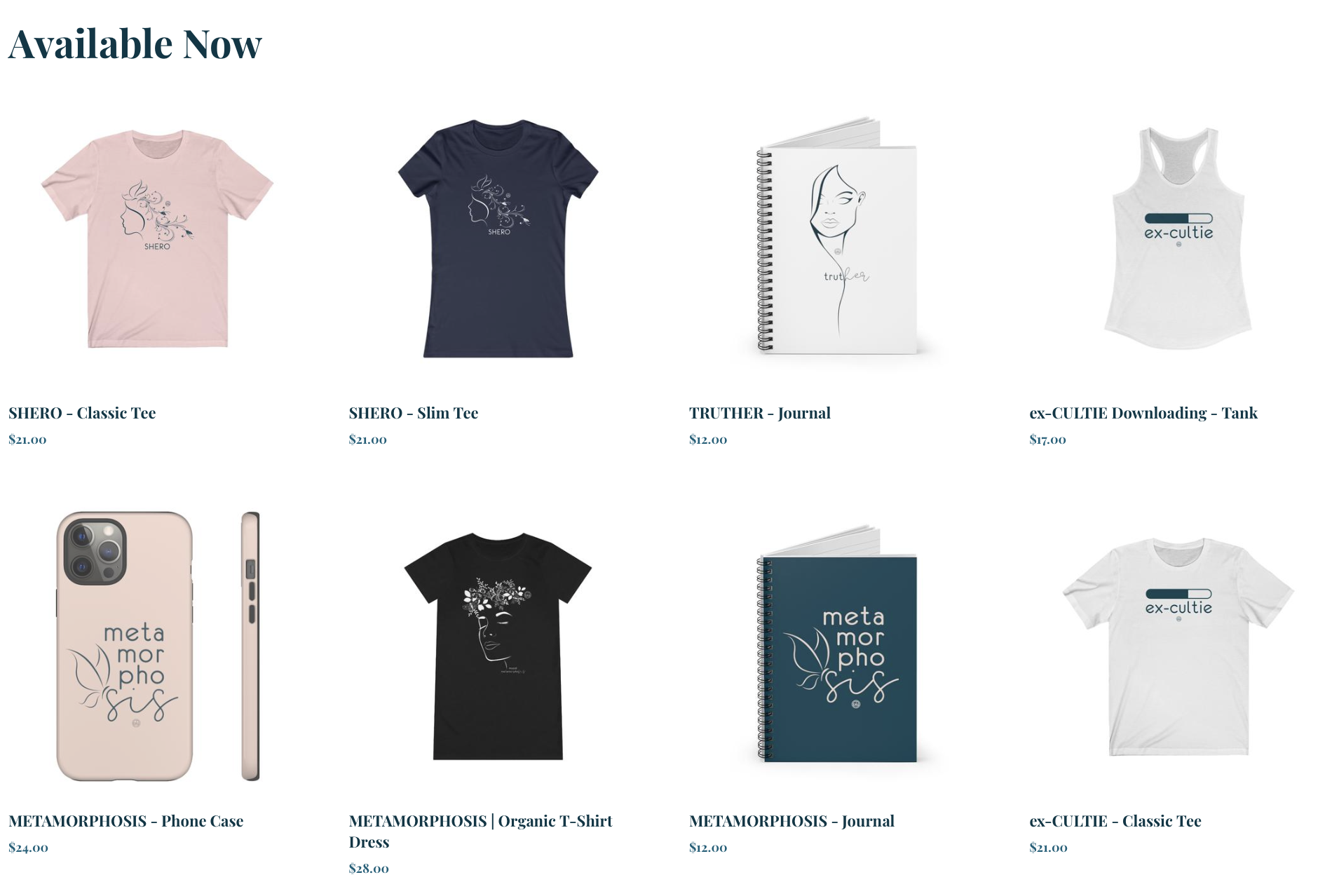Click the Available Now heading
1339x896 pixels.
[135, 43]
